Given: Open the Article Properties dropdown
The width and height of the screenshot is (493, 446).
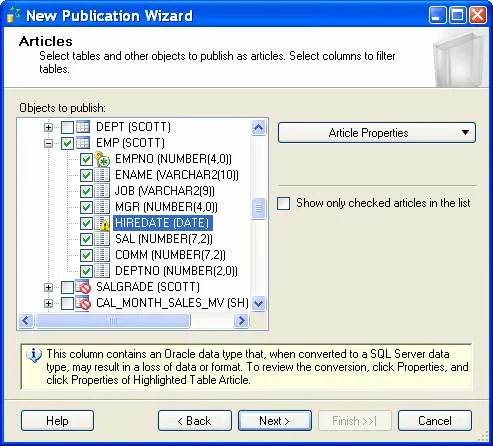Looking at the screenshot, I should click(377, 133).
